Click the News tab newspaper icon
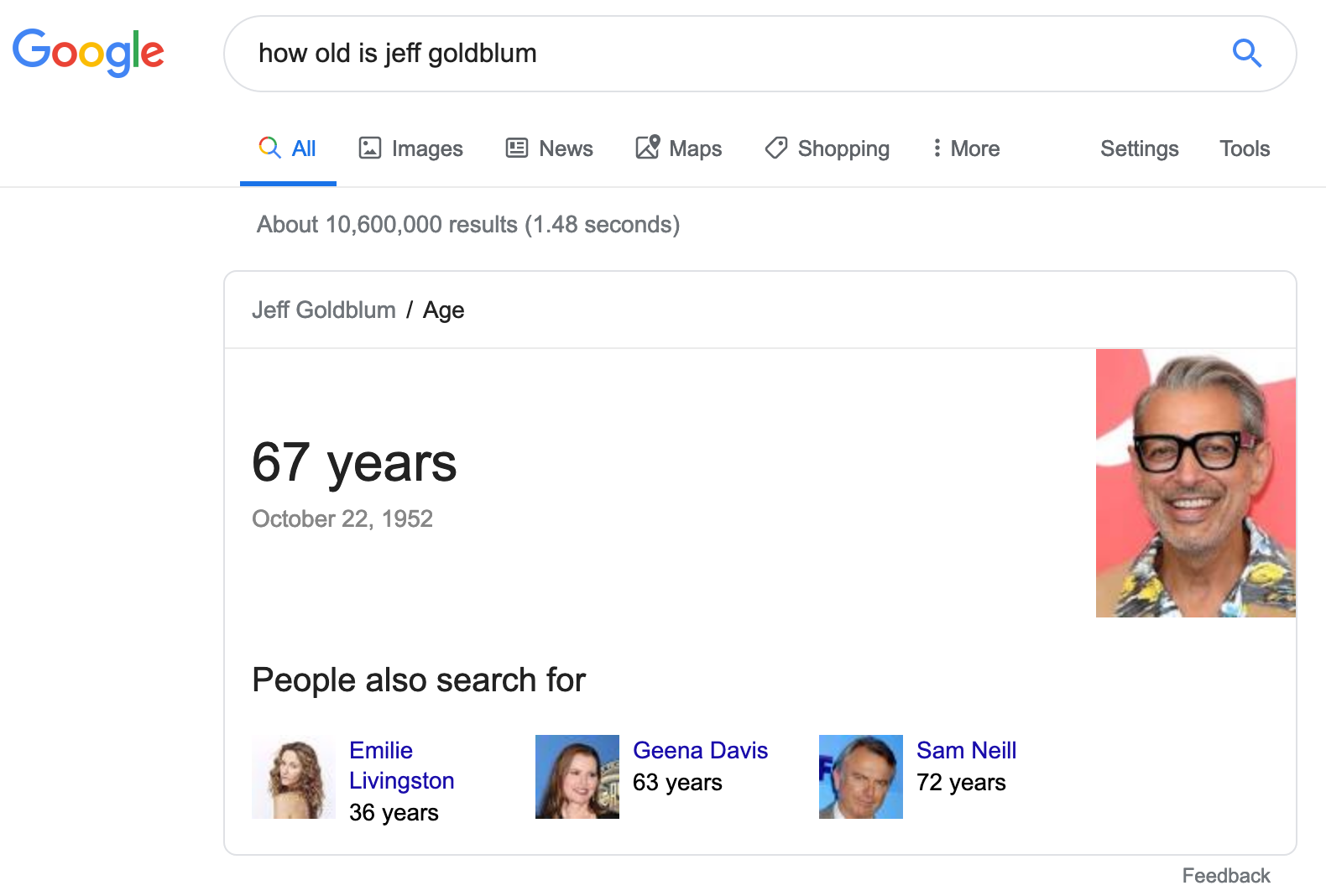Screen dimensions: 1326x896 click(517, 148)
